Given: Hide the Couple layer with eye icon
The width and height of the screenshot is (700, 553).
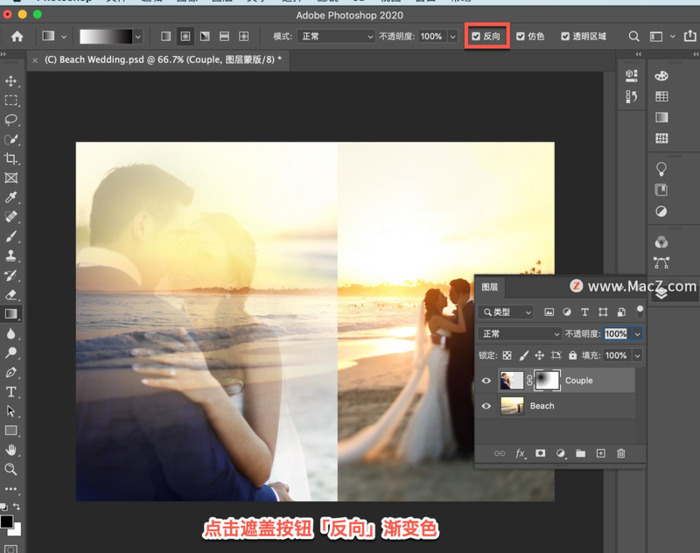Looking at the screenshot, I should 487,381.
